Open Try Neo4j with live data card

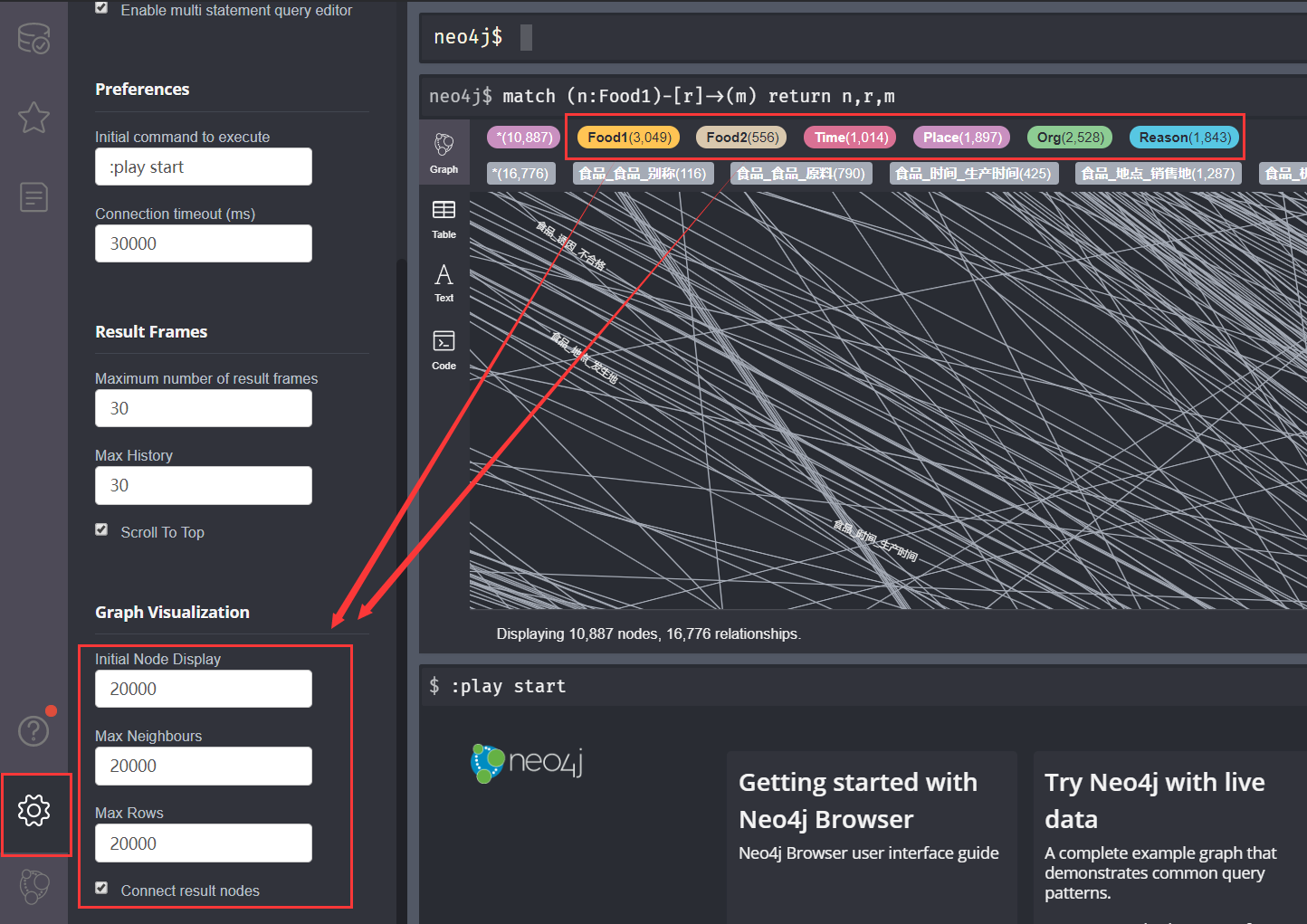(x=1170, y=837)
